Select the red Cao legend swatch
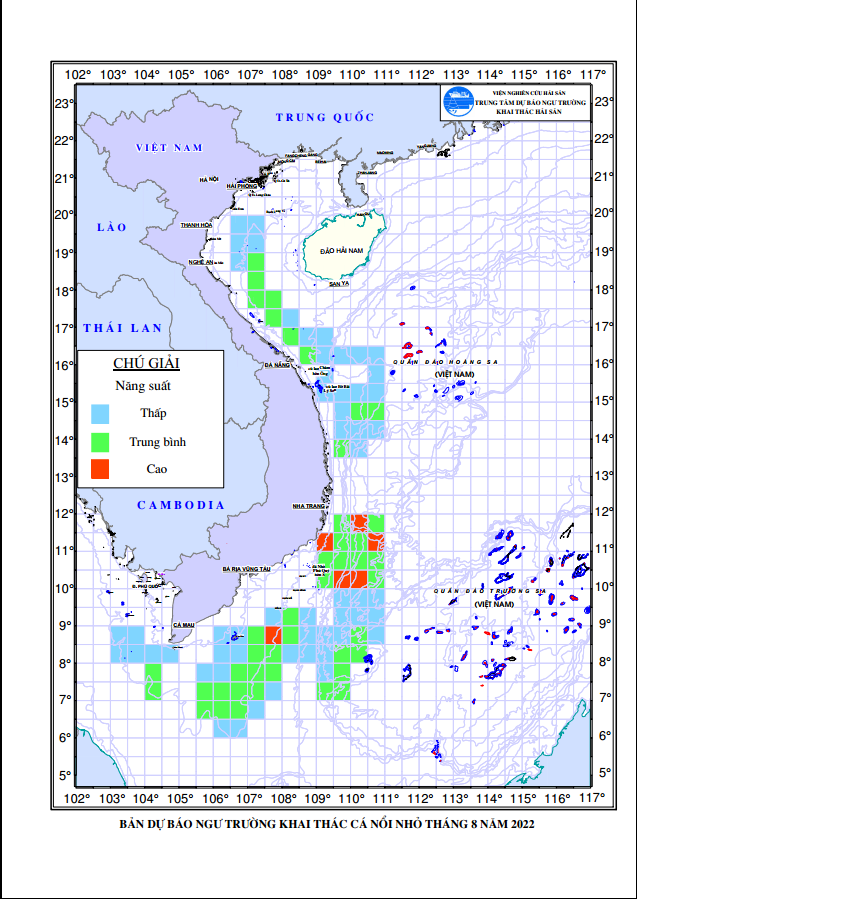Screen dimensions: 864x899 [100, 468]
